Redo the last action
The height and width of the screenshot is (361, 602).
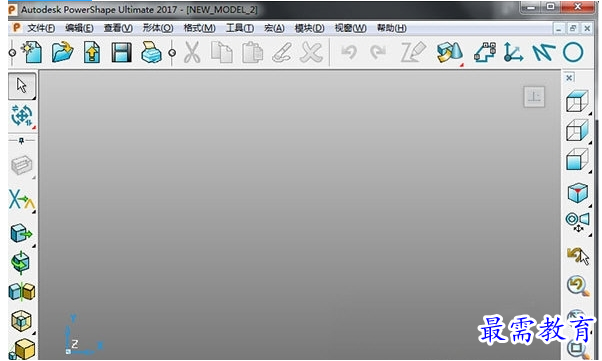click(x=378, y=52)
